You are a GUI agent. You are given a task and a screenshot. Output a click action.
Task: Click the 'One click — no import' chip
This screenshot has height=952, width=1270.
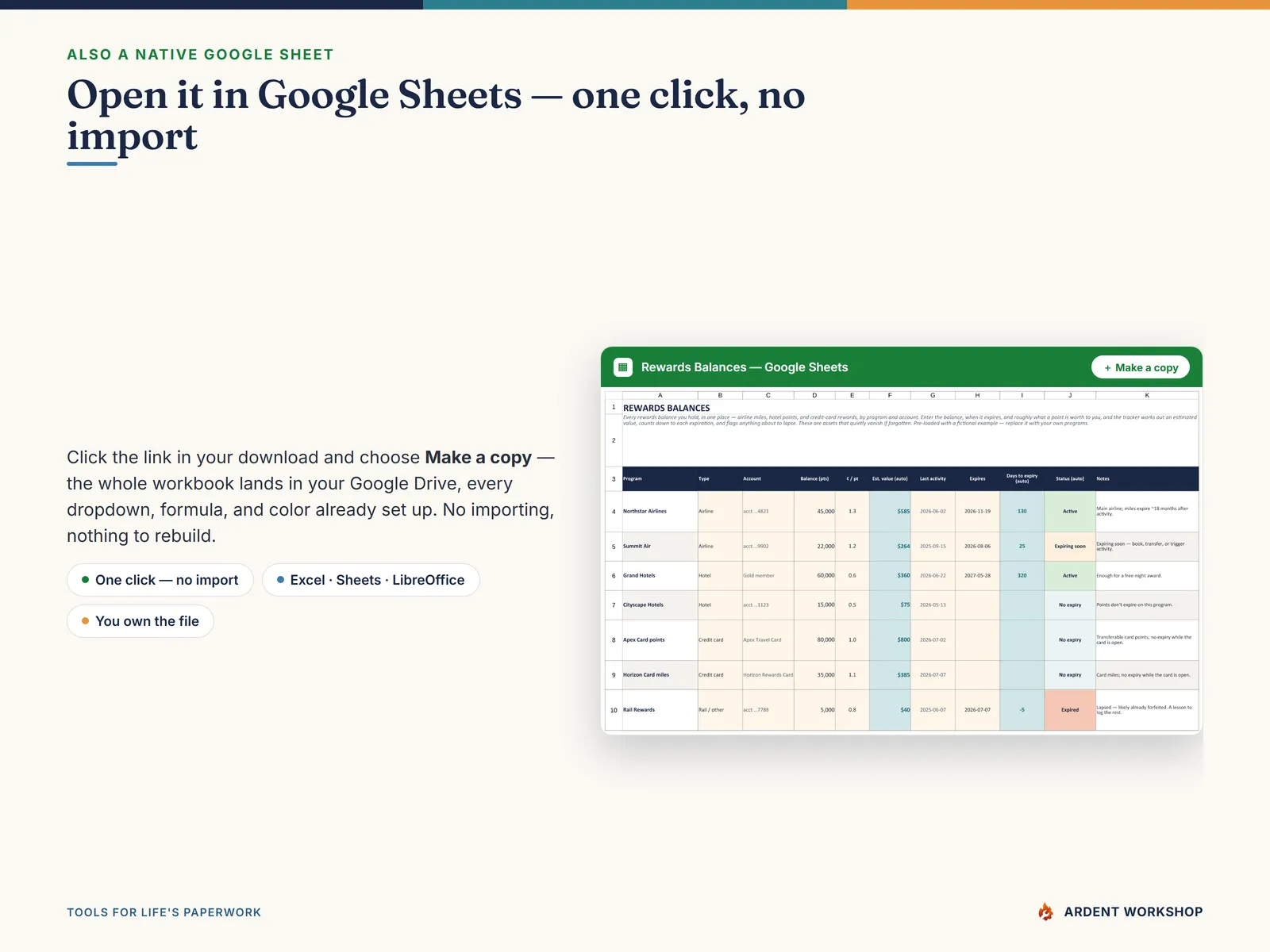(160, 580)
